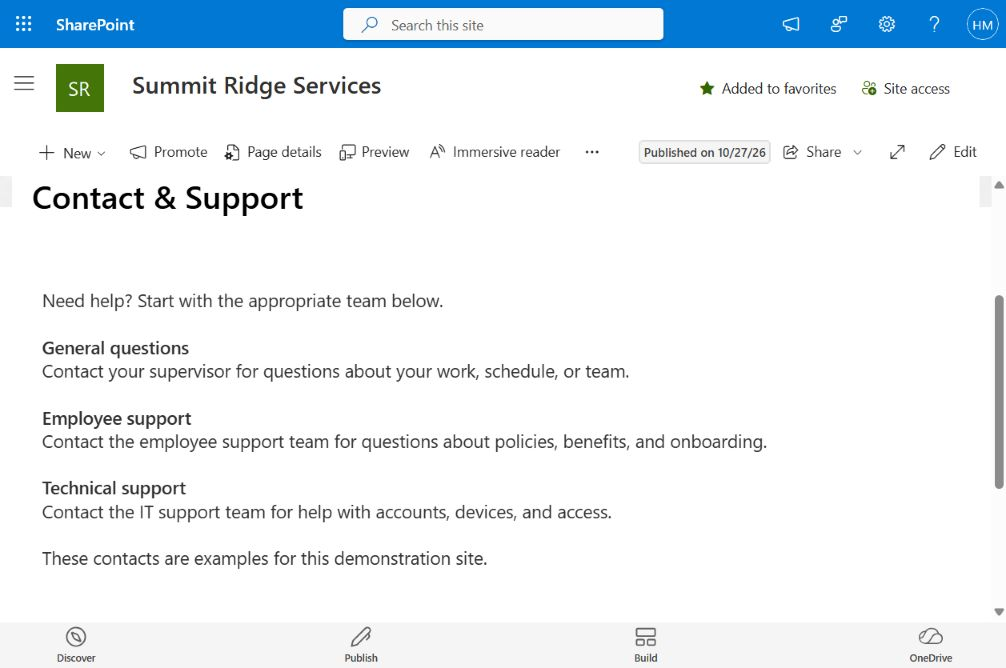
Task: Click the SharePoint home link
Action: tap(95, 24)
